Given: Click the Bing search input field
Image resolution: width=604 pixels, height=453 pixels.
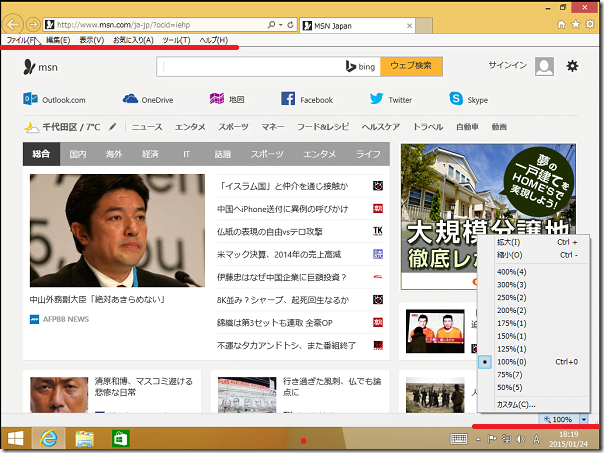Looking at the screenshot, I should (250, 66).
